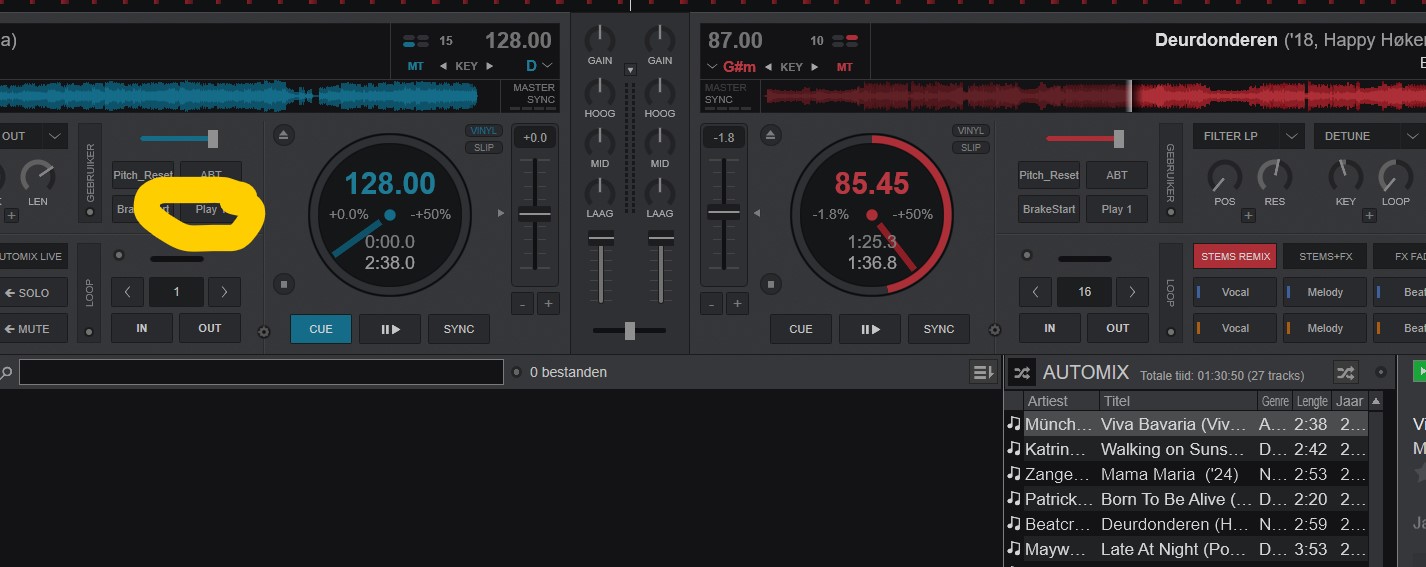The image size is (1426, 567).
Task: Open the gear settings beside the blue CUE button
Action: pyautogui.click(x=264, y=331)
